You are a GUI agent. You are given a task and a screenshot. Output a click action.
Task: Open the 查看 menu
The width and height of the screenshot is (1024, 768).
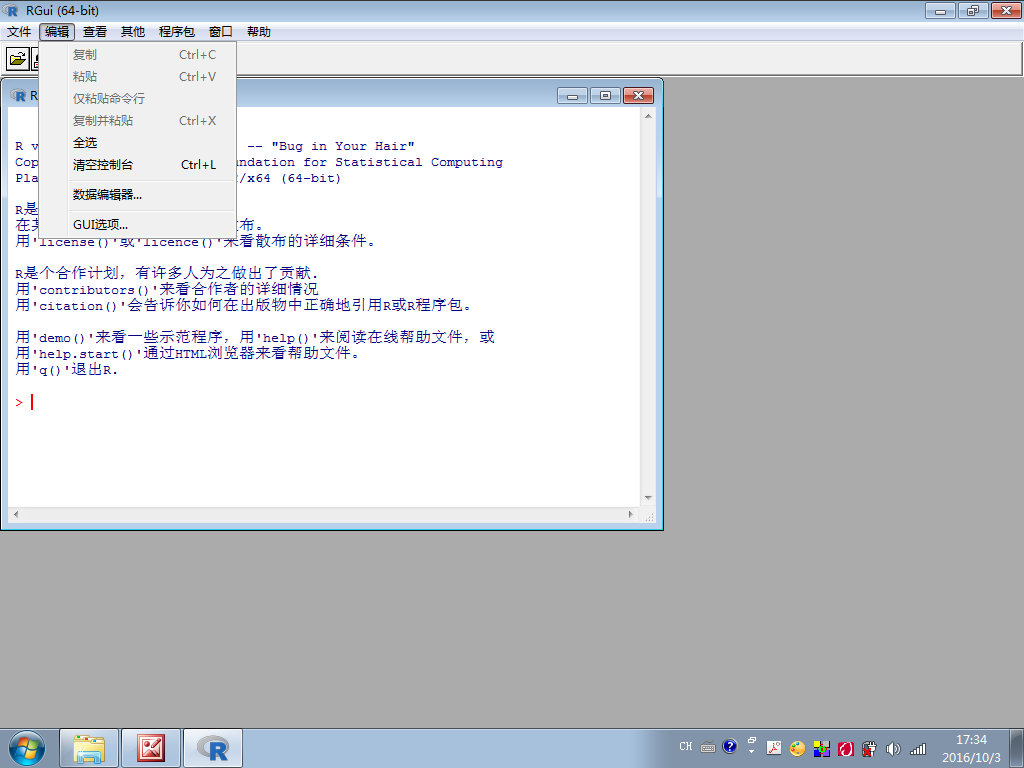tap(95, 31)
